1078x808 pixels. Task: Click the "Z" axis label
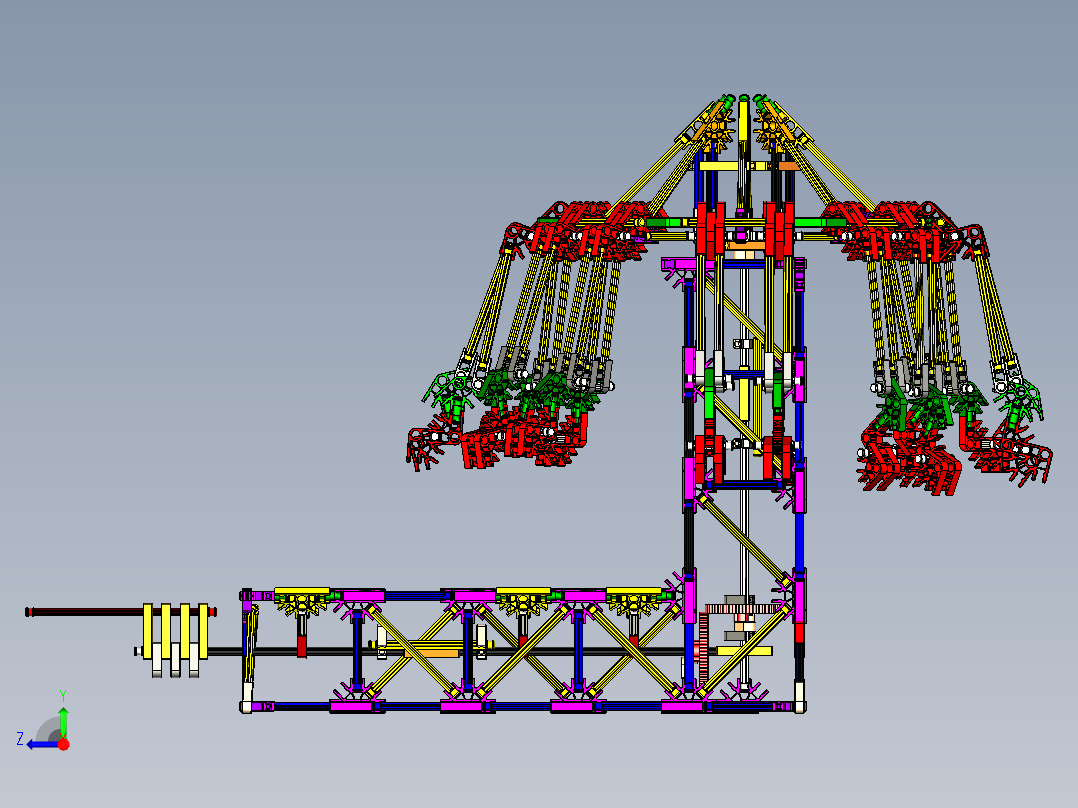[x=20, y=739]
